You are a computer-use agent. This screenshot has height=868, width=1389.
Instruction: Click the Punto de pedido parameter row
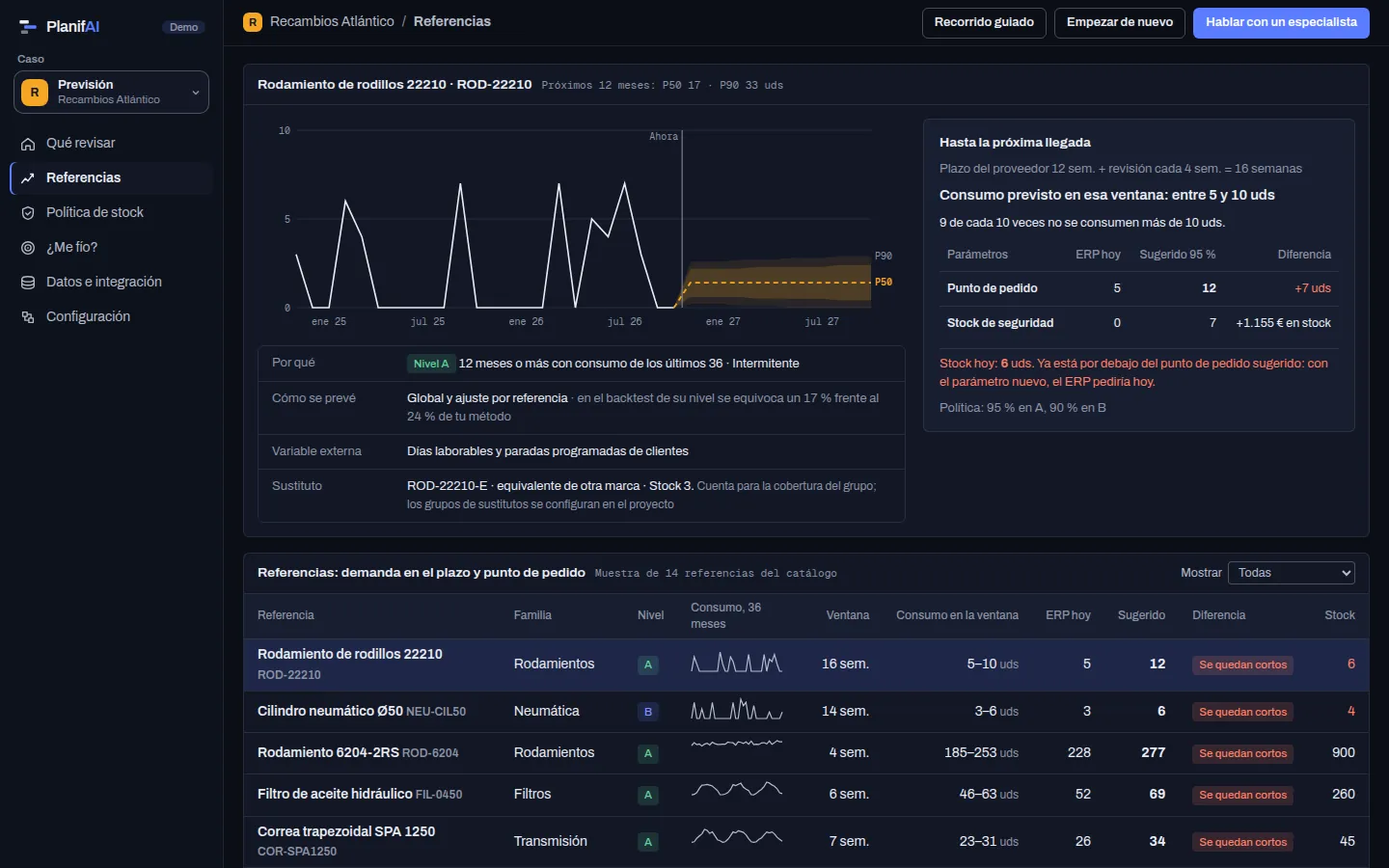[1138, 288]
